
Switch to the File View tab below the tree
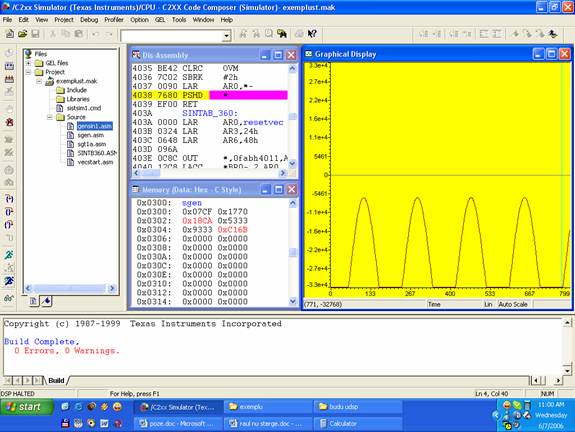pos(33,301)
